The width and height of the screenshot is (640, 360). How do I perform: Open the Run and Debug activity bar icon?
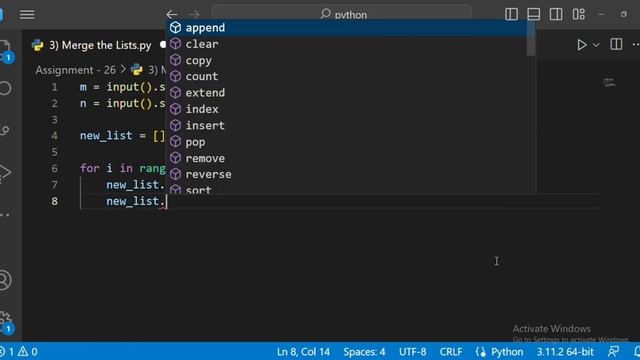pos(5,173)
